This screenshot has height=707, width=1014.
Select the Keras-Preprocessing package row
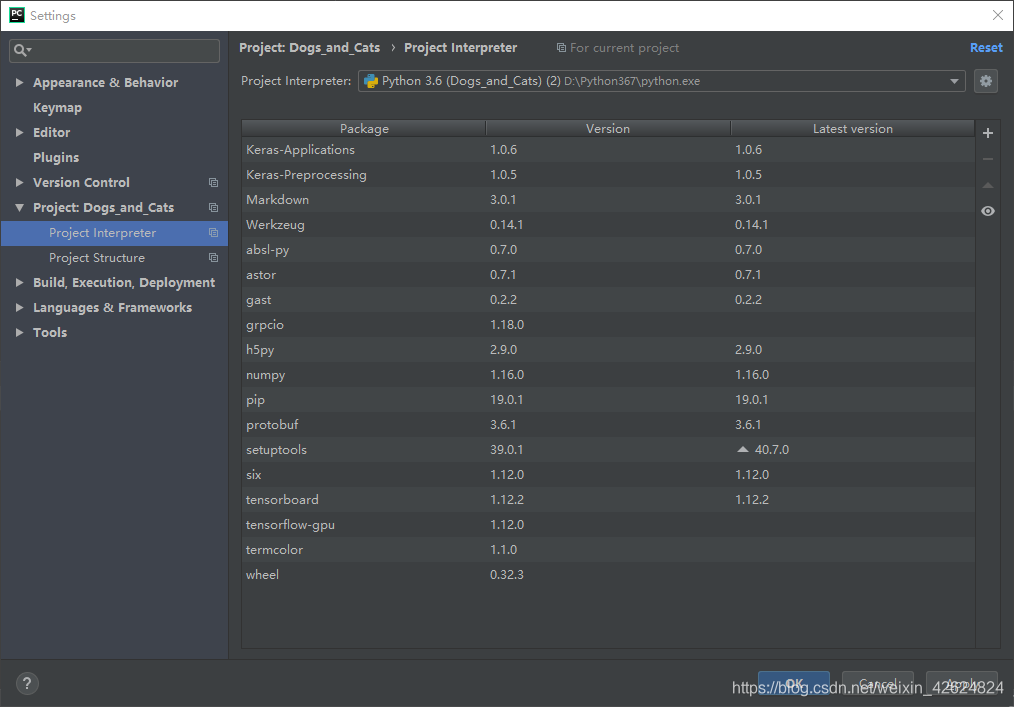pyautogui.click(x=608, y=175)
